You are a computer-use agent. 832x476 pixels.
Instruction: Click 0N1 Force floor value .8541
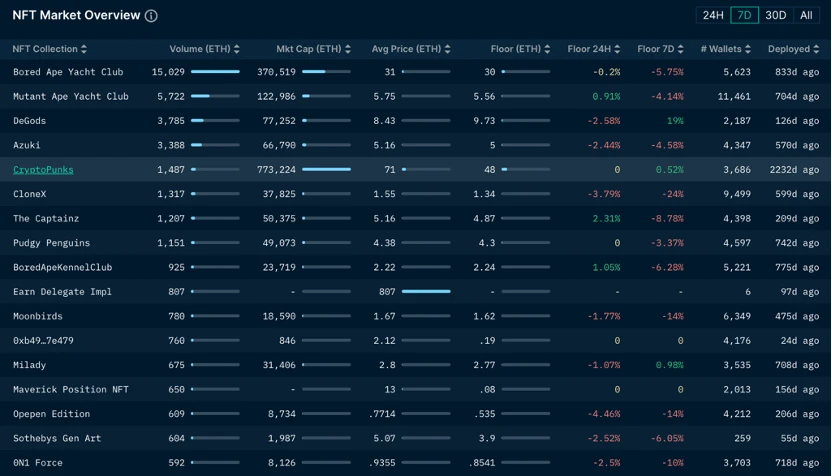[x=482, y=463]
